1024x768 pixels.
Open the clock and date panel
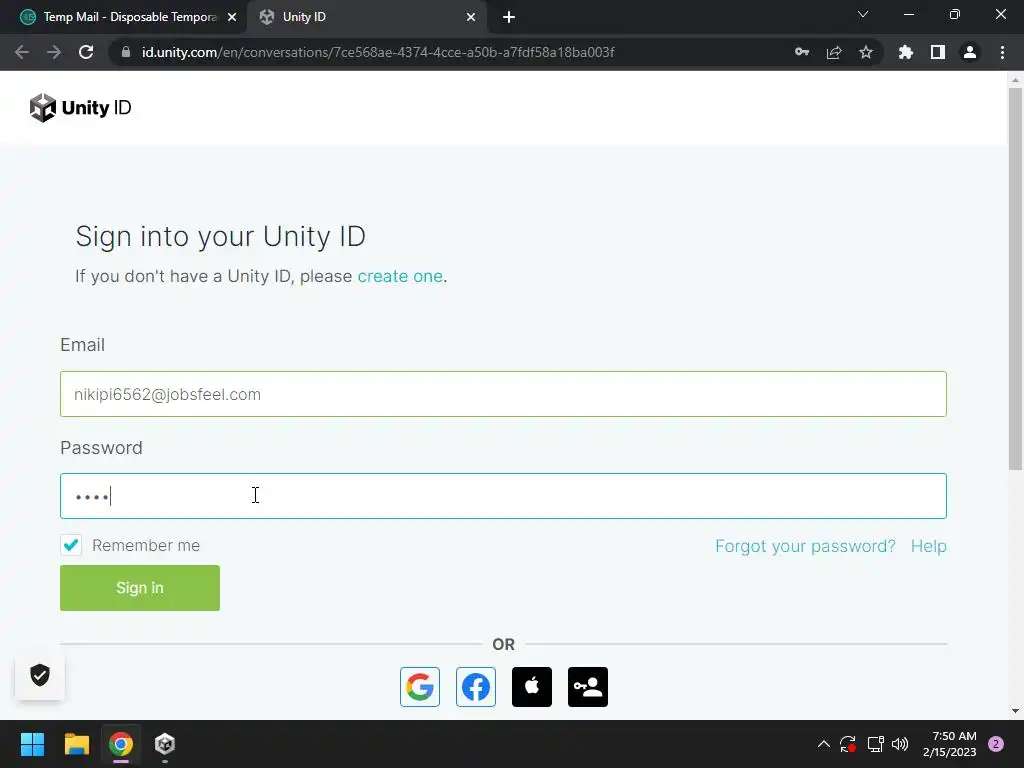click(949, 744)
